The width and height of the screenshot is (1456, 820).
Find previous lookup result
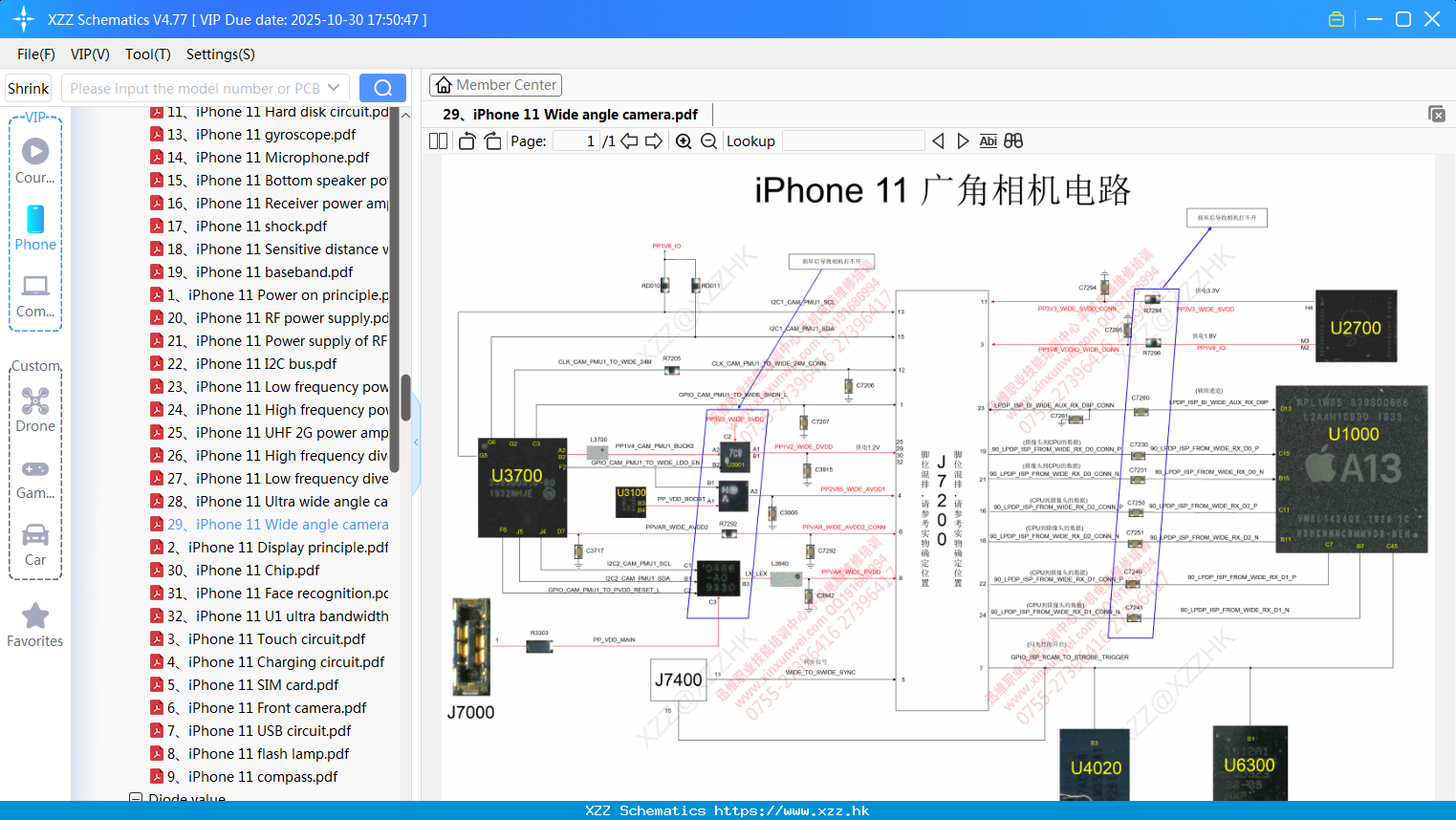938,141
